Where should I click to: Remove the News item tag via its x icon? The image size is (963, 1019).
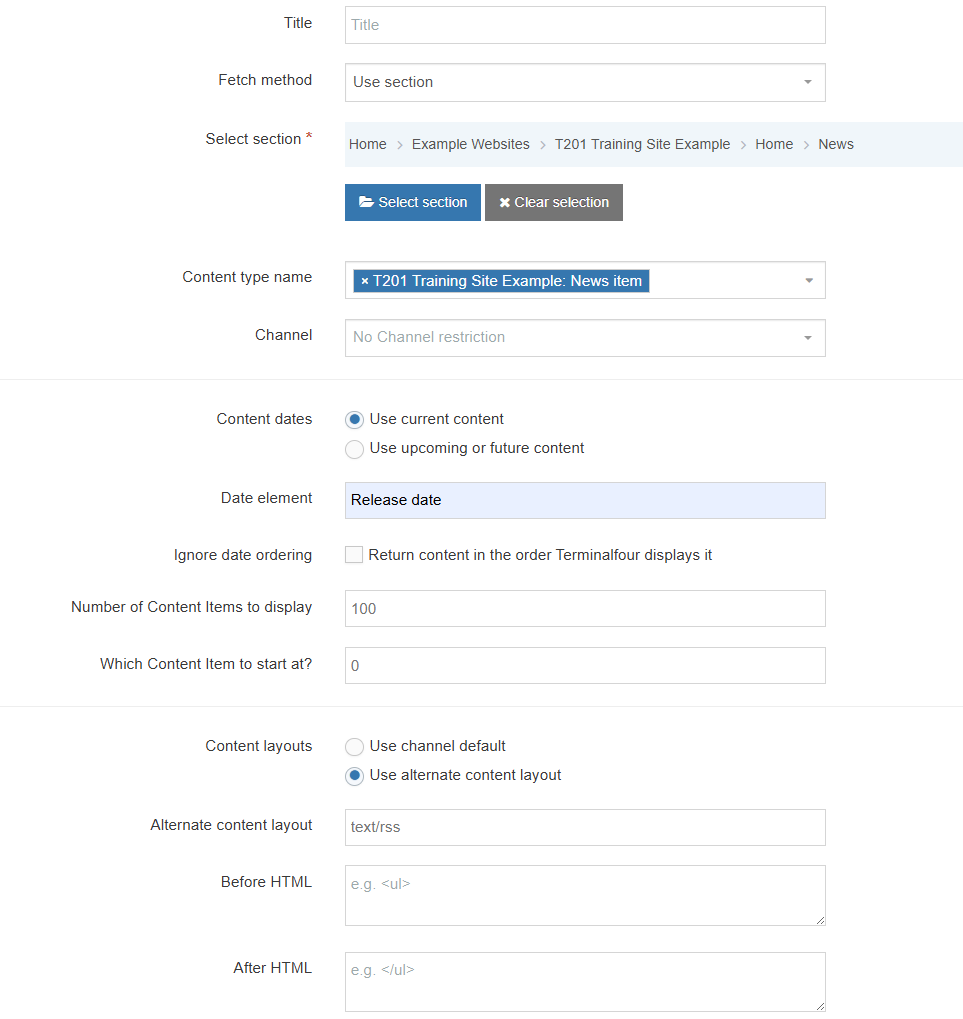(364, 281)
